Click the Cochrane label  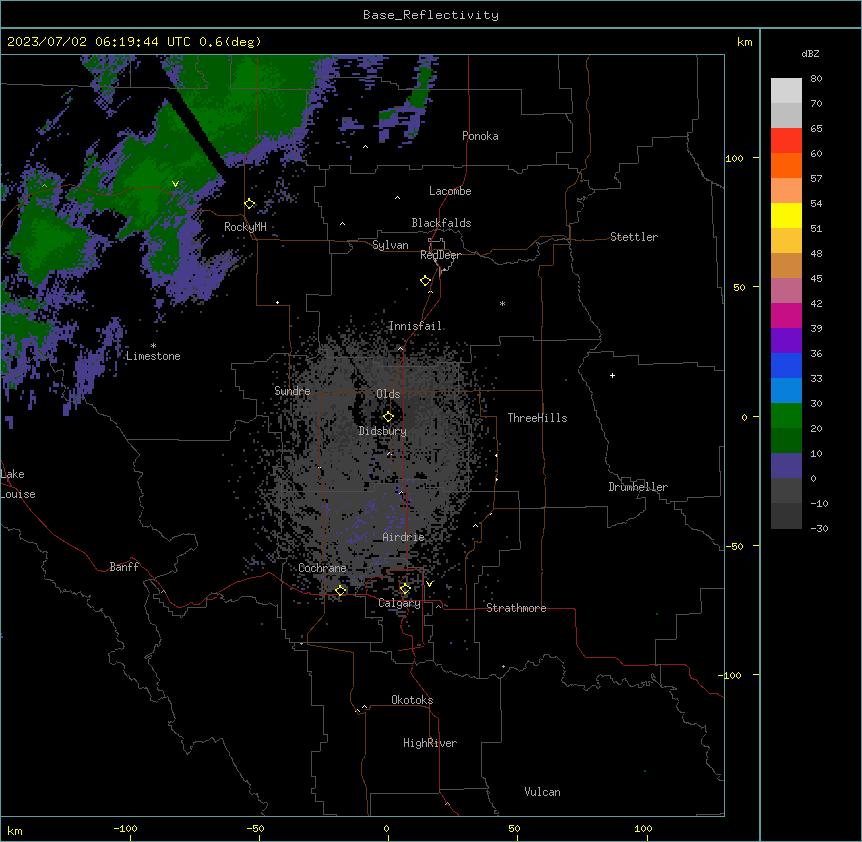coord(322,568)
